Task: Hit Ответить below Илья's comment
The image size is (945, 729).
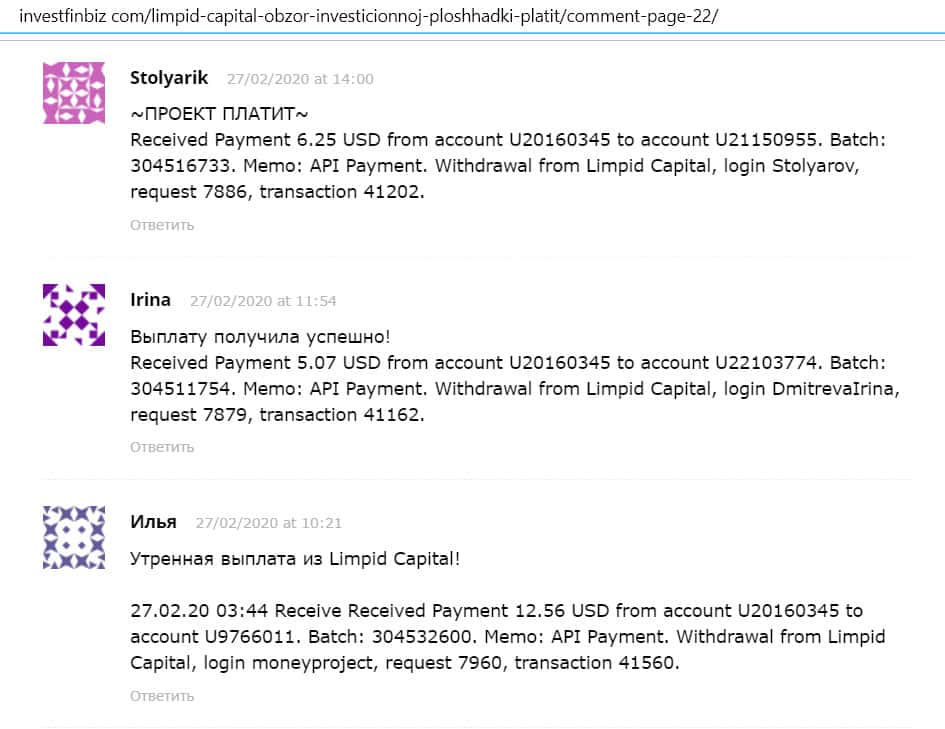Action: 162,696
